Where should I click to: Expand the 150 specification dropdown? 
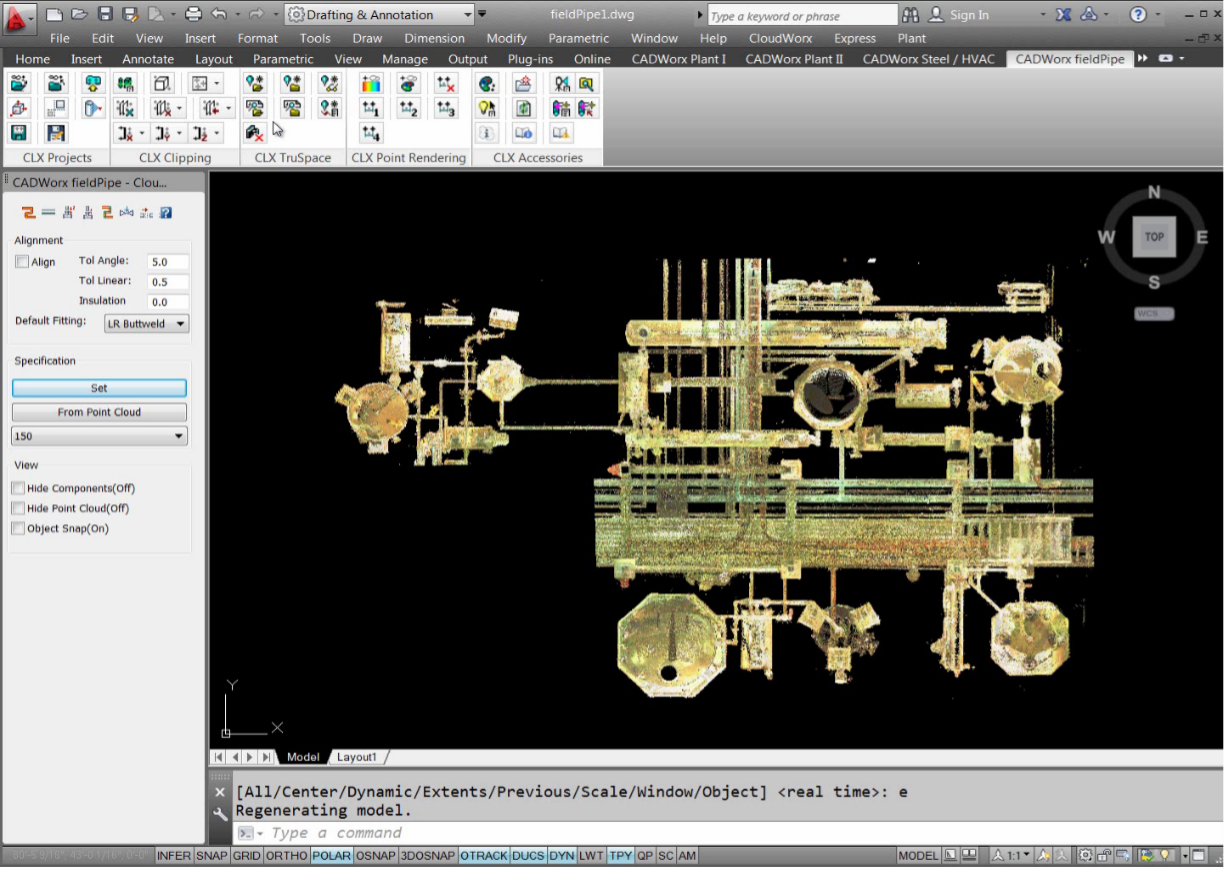click(x=99, y=436)
